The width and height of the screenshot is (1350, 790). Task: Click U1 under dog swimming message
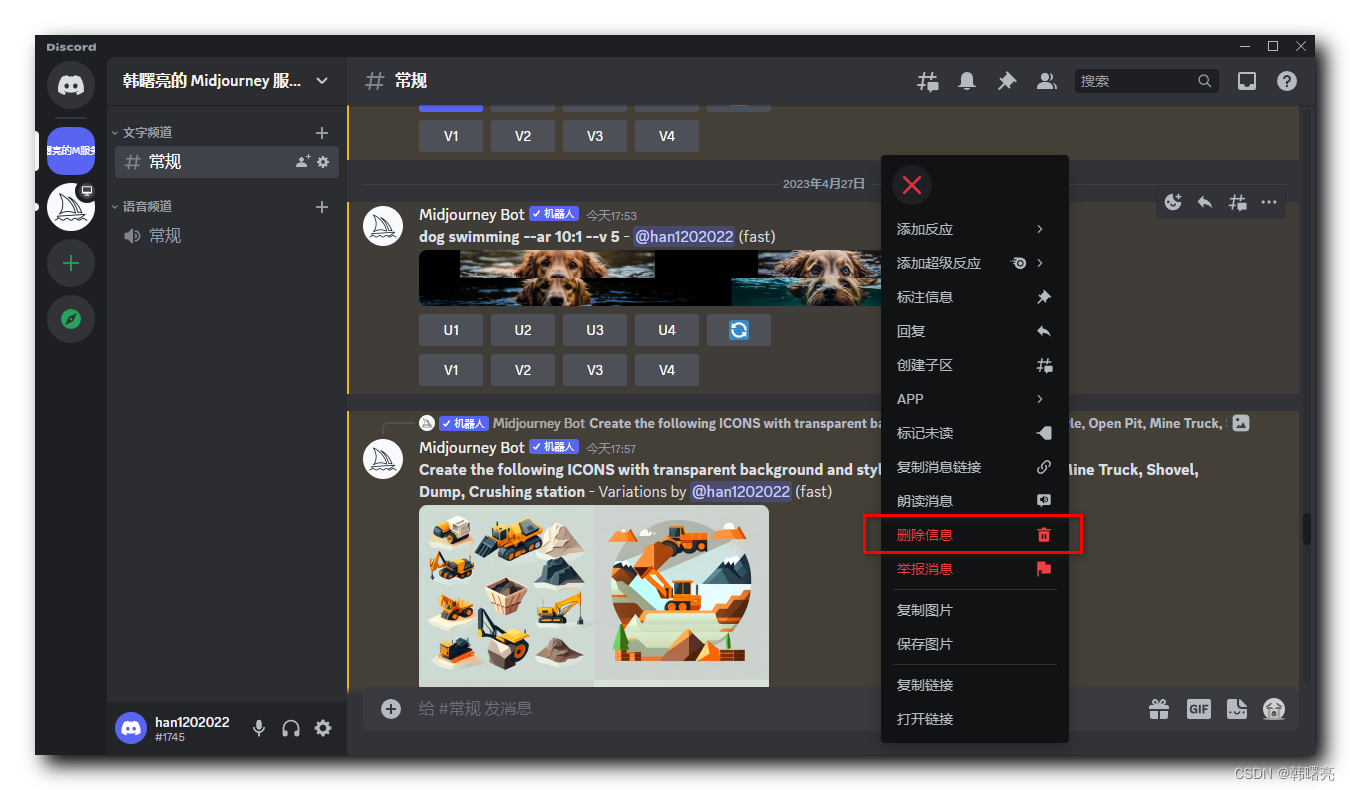click(451, 330)
